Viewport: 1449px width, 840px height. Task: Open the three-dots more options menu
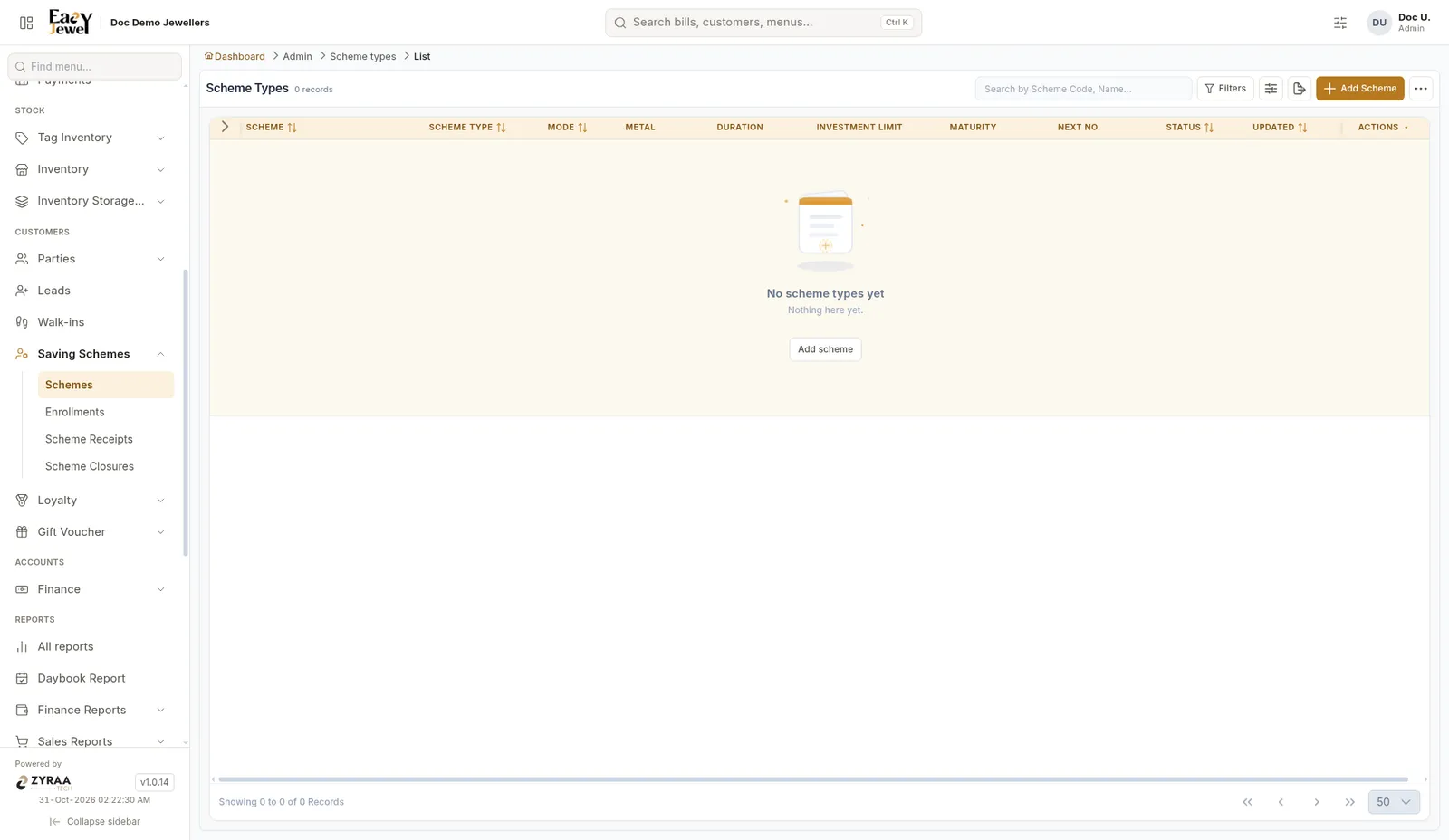click(x=1421, y=89)
